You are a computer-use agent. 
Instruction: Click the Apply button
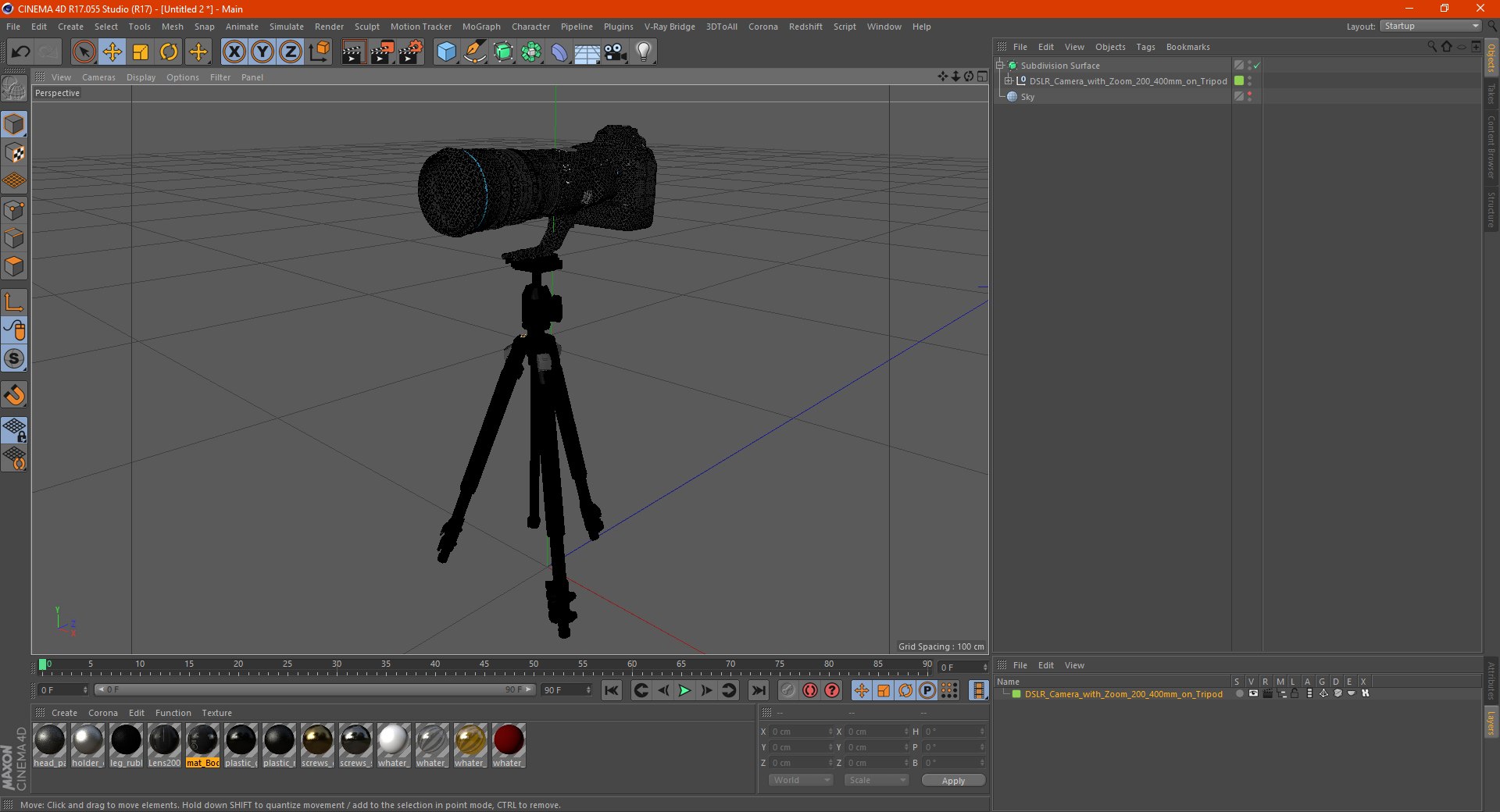coord(953,780)
